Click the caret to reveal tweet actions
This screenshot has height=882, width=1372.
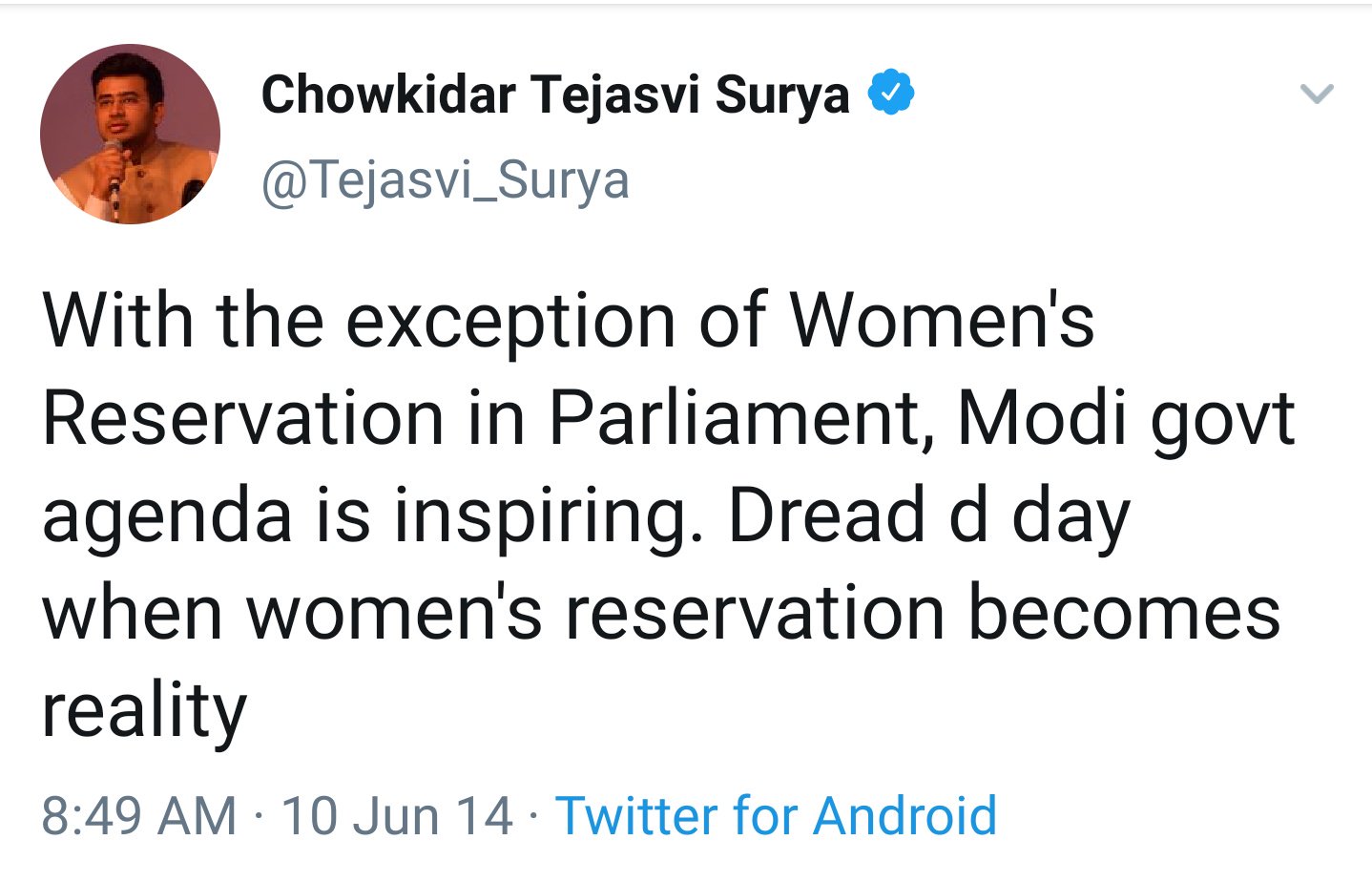(x=1317, y=94)
